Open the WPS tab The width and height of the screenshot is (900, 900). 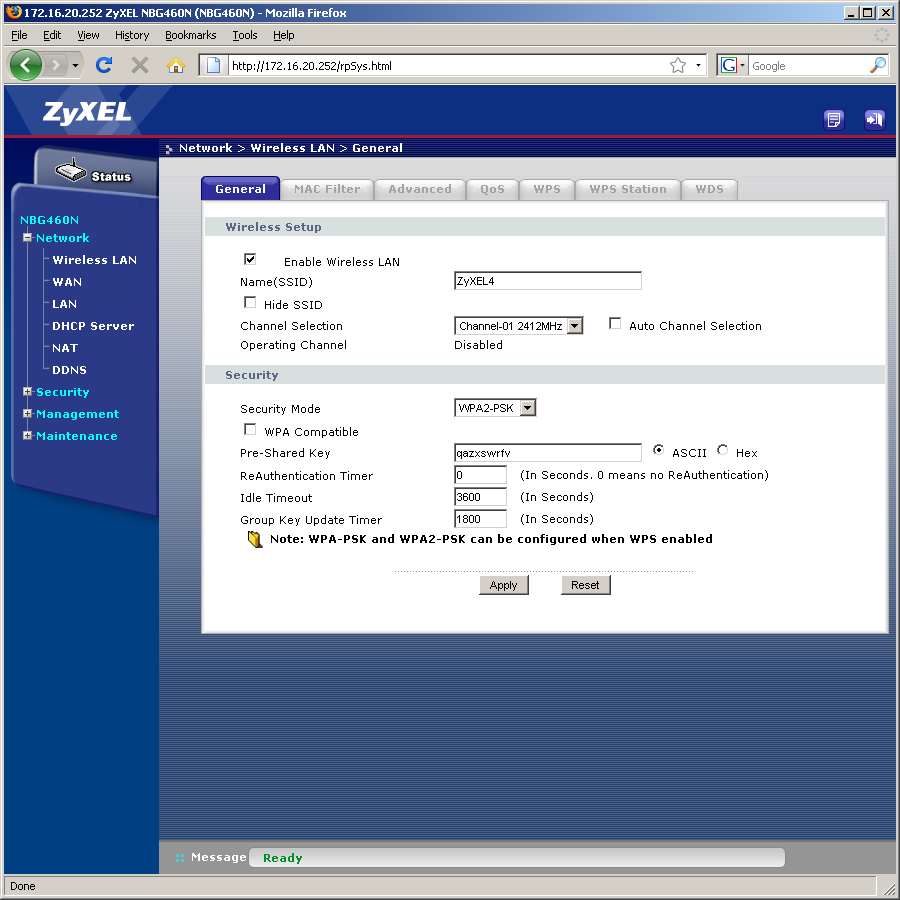coord(547,189)
